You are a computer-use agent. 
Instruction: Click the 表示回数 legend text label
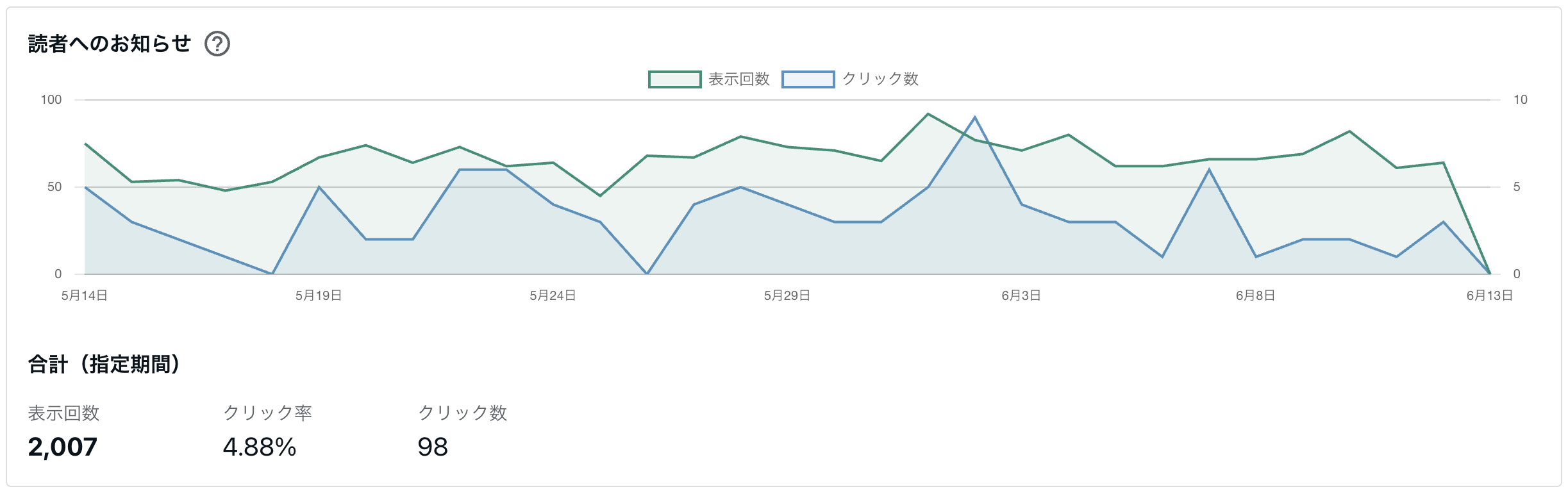(738, 79)
